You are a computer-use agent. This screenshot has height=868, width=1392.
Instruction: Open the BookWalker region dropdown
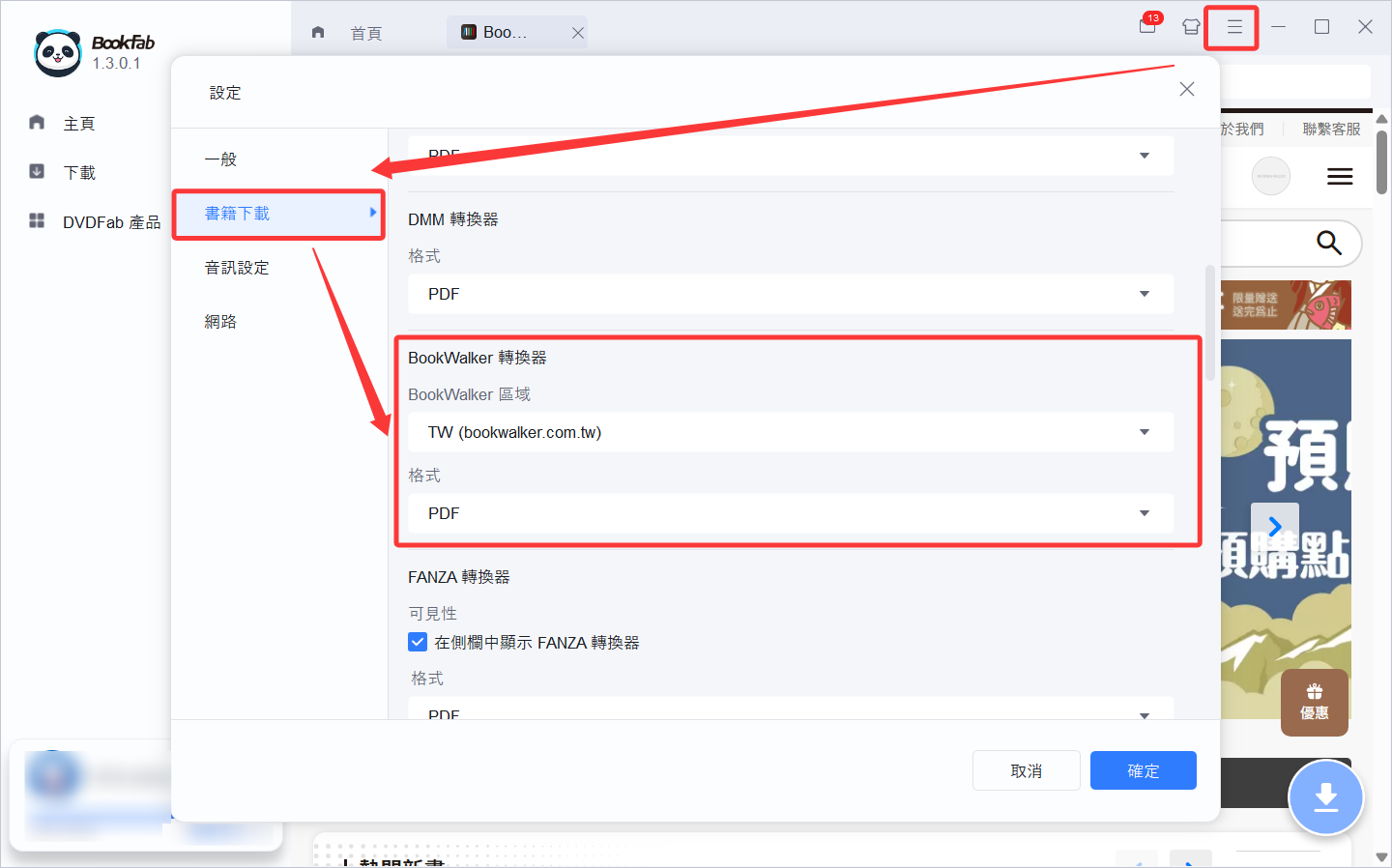(x=791, y=432)
